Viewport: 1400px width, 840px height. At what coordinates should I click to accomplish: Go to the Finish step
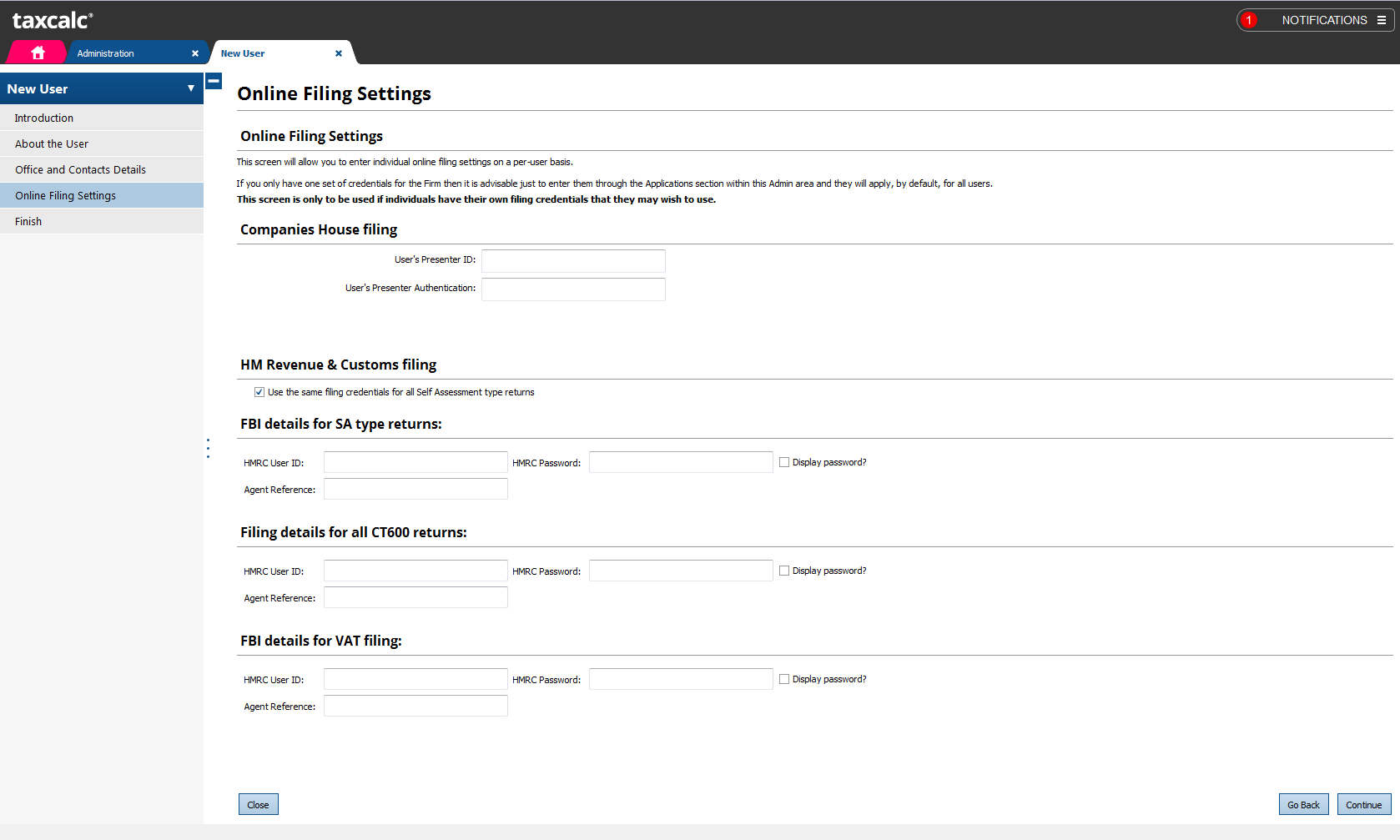pyautogui.click(x=102, y=221)
